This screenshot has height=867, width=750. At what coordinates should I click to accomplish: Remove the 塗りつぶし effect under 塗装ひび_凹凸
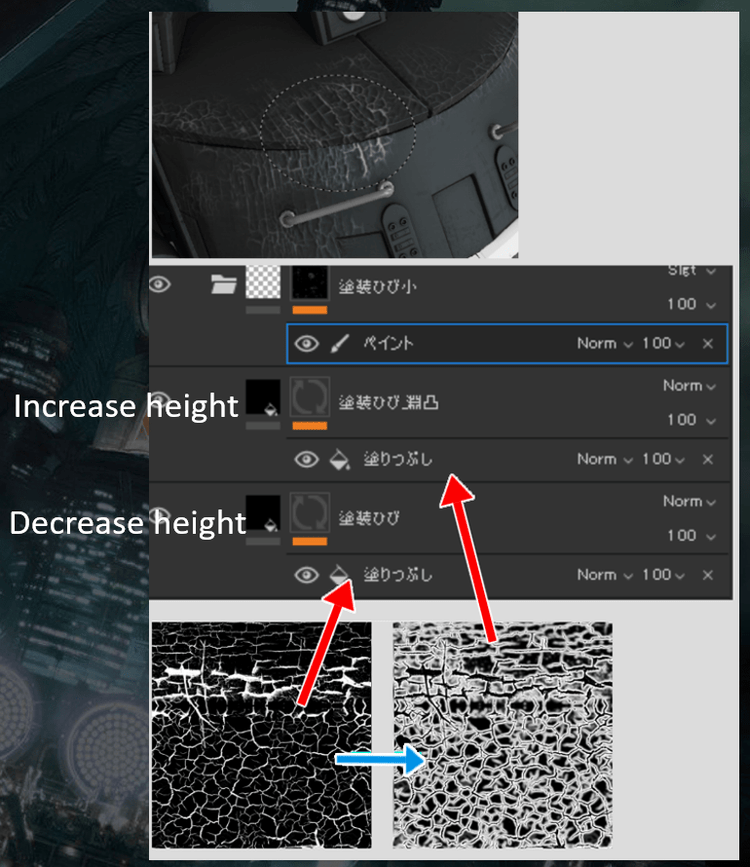(707, 459)
